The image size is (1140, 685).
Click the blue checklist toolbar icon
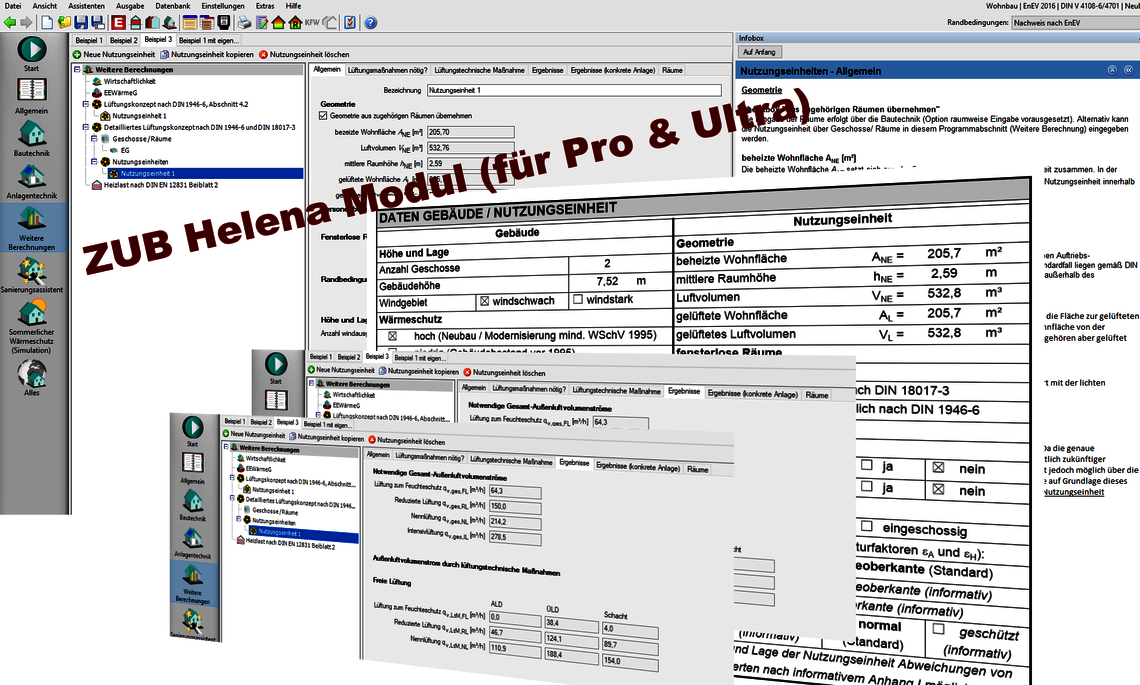(x=350, y=23)
